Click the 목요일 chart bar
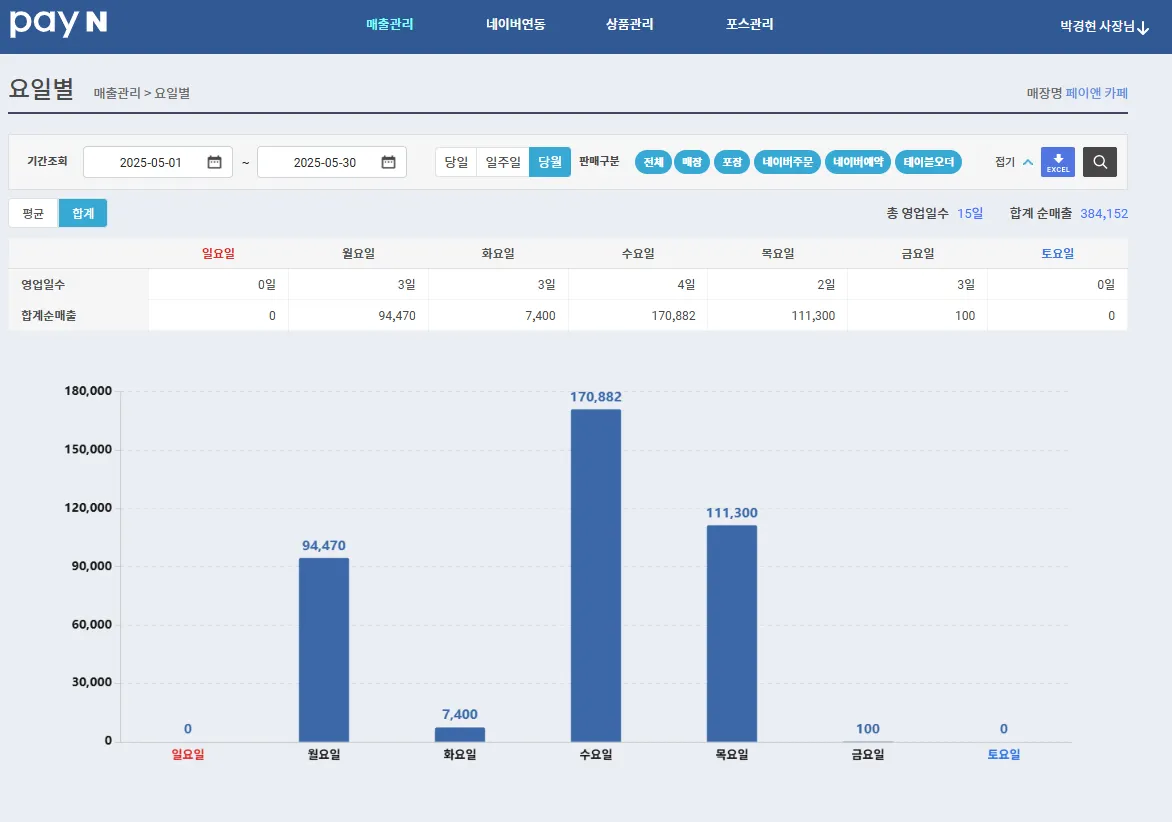1172x822 pixels. click(x=732, y=634)
